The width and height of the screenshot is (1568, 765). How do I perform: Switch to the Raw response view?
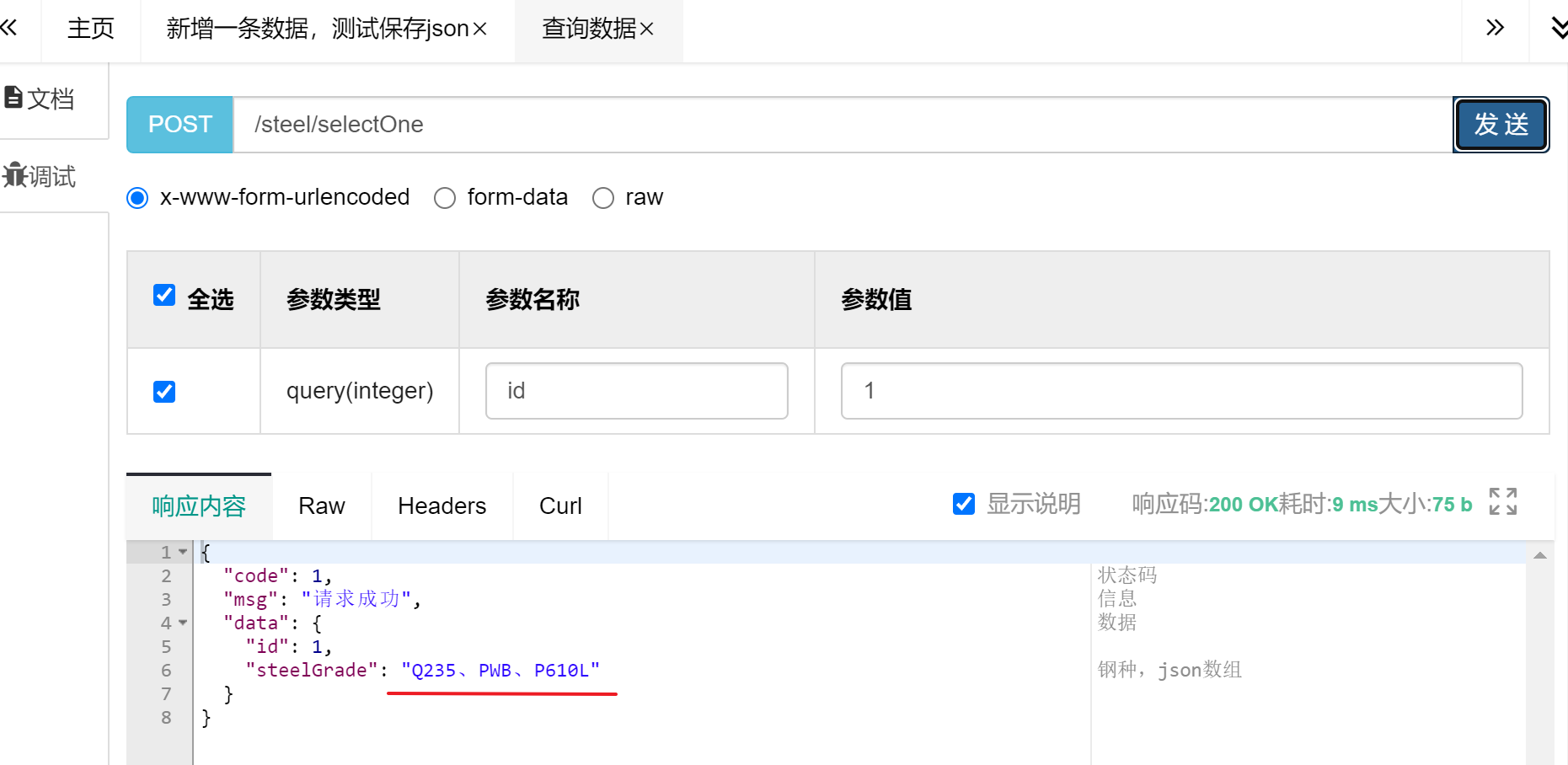(x=321, y=506)
